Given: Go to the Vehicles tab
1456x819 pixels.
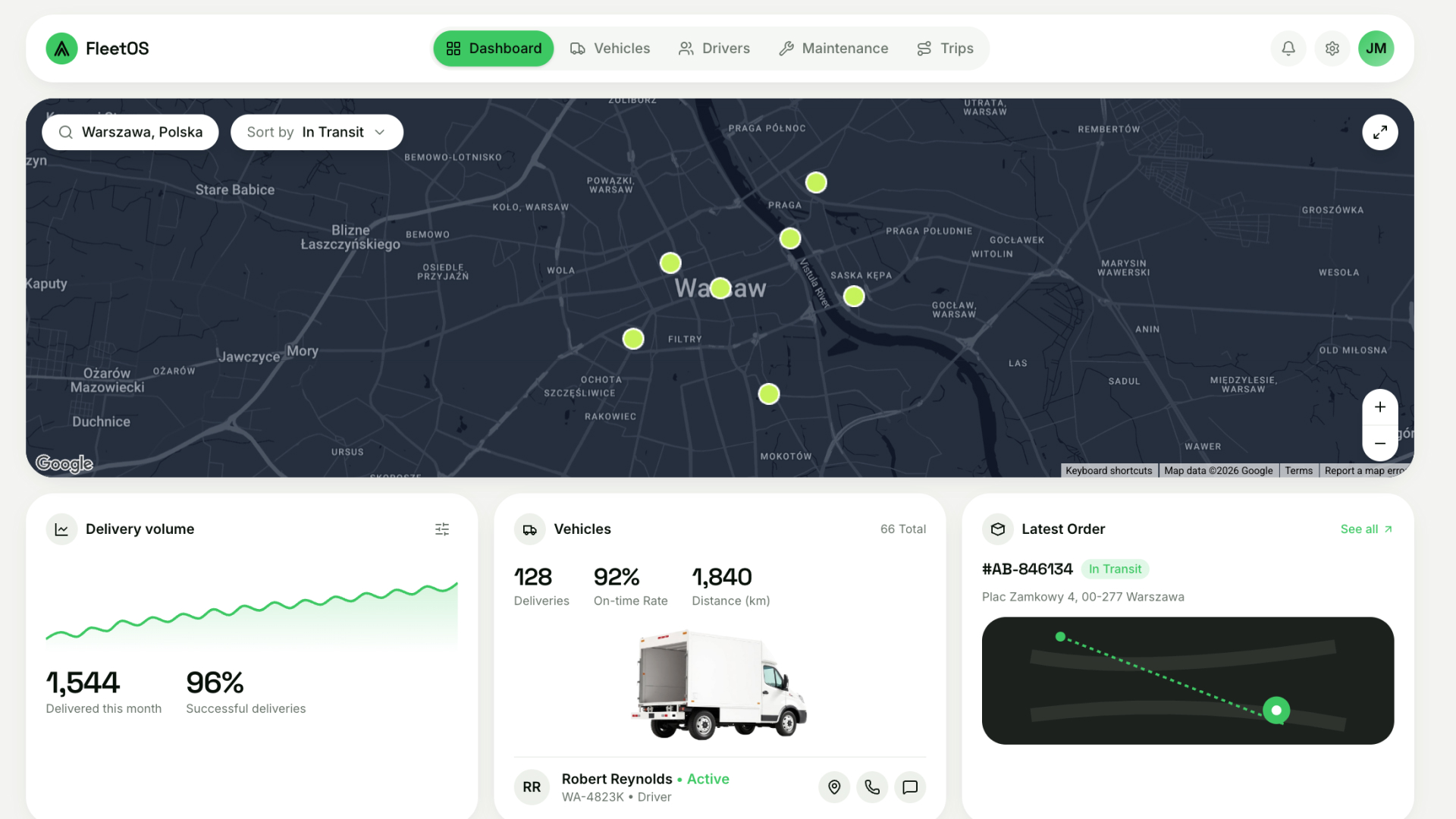Looking at the screenshot, I should click(x=610, y=49).
